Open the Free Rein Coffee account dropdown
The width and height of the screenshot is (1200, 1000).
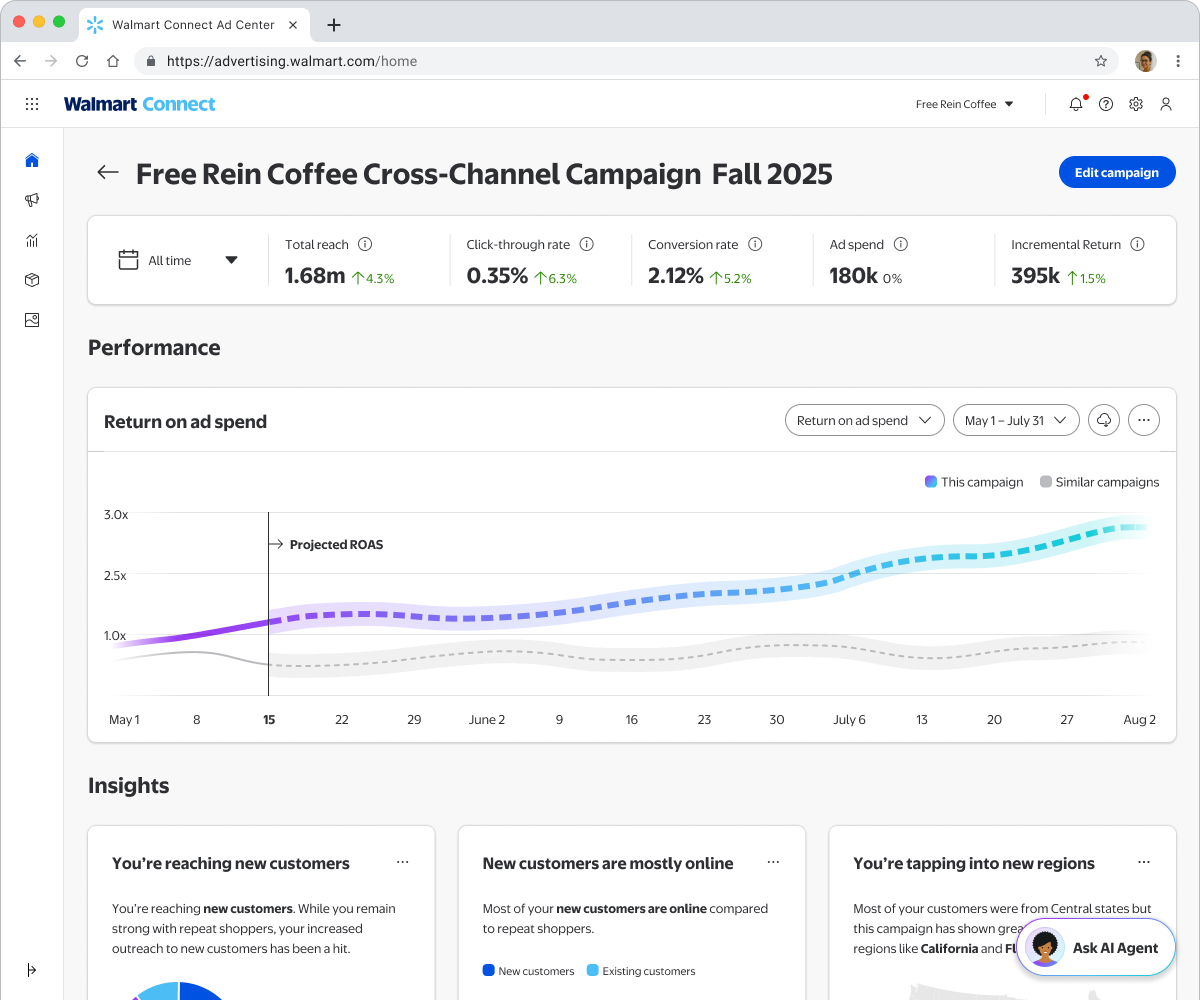(x=965, y=104)
